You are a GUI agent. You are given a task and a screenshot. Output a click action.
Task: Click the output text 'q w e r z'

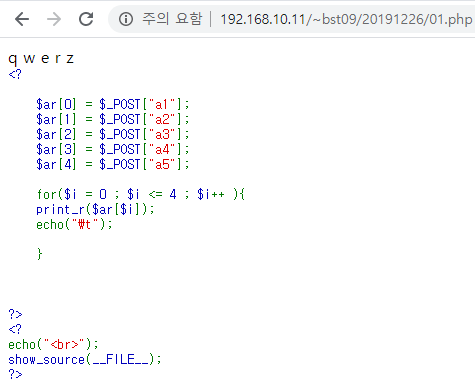(x=41, y=59)
